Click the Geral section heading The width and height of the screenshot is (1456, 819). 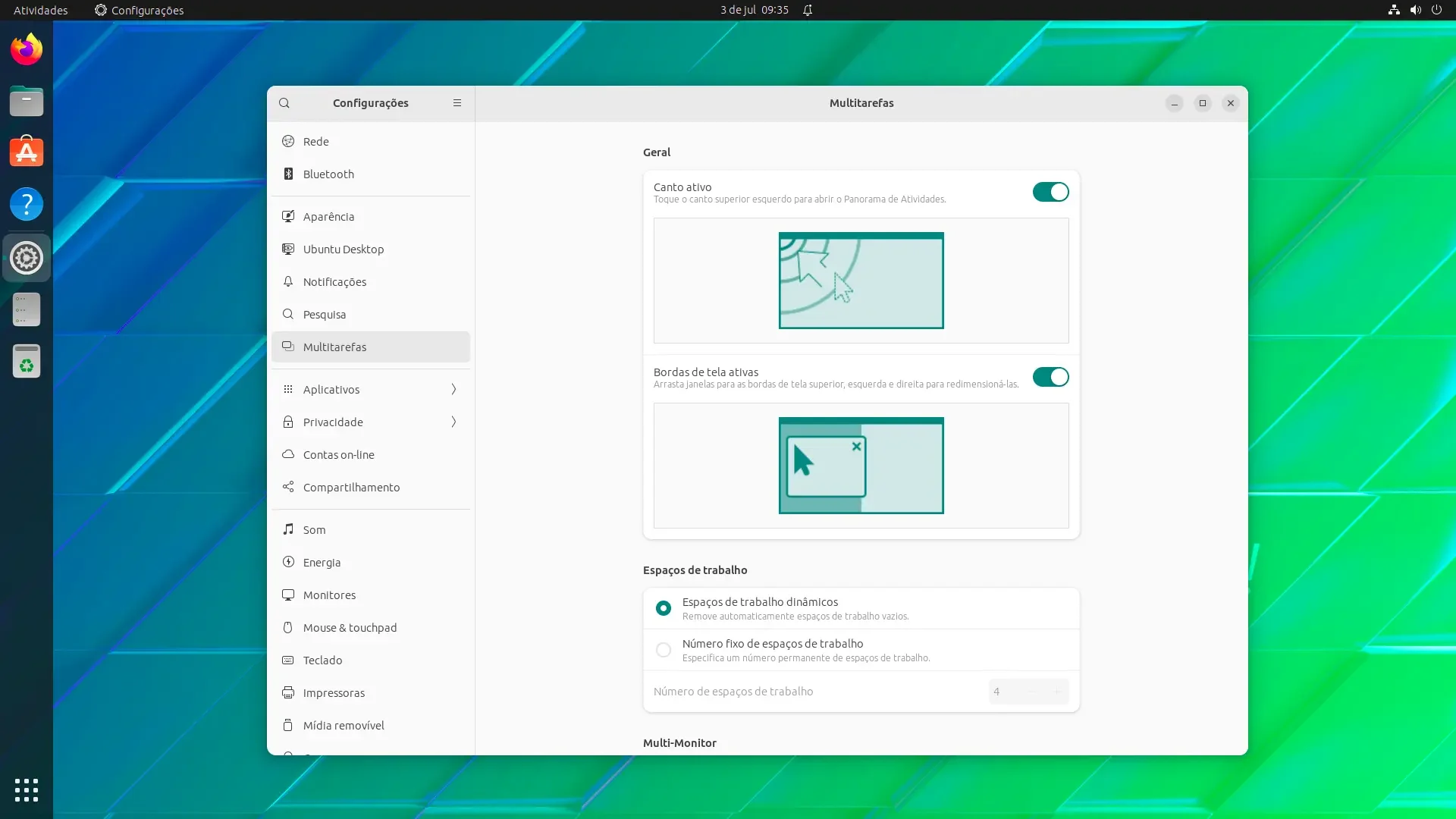657,152
